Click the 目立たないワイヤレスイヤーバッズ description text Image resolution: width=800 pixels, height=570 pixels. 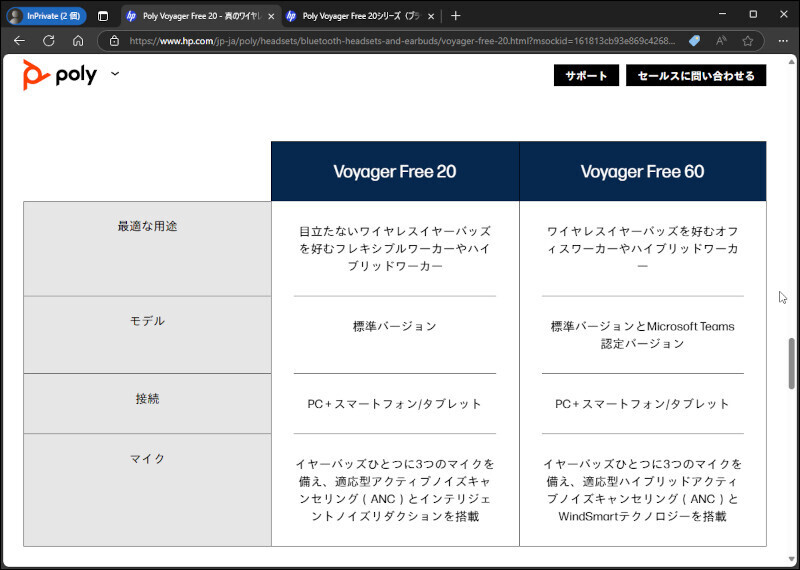click(x=395, y=249)
